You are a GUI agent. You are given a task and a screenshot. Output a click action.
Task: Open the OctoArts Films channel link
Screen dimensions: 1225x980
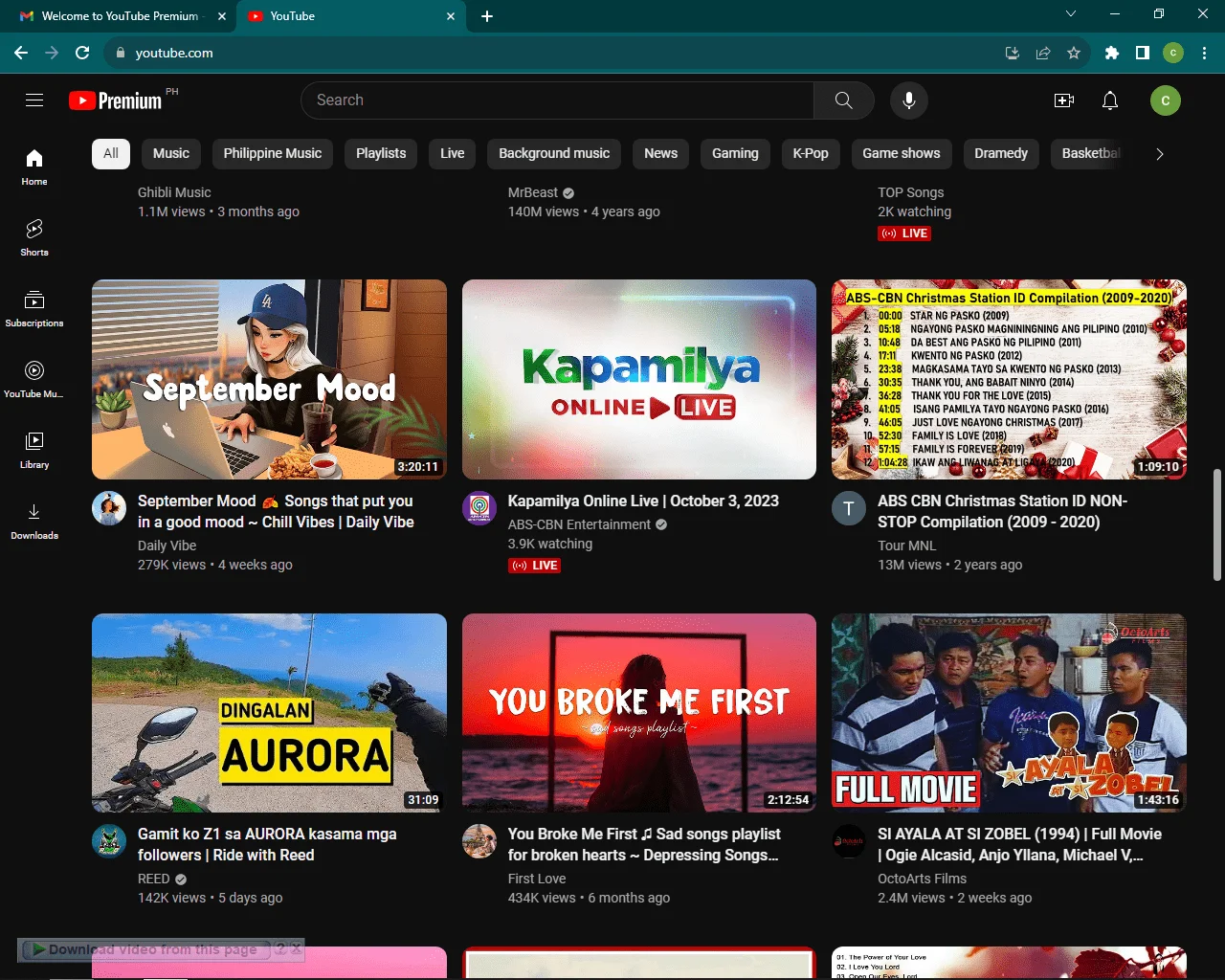(922, 879)
